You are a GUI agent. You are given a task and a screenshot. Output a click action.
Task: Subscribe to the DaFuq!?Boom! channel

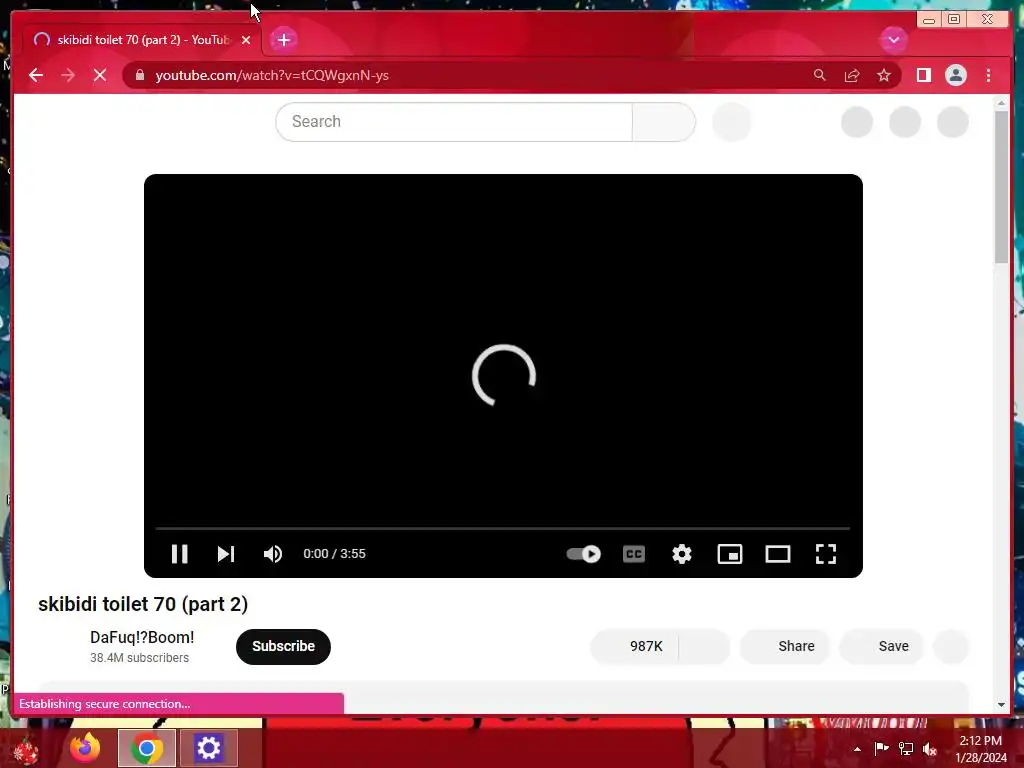coord(283,647)
